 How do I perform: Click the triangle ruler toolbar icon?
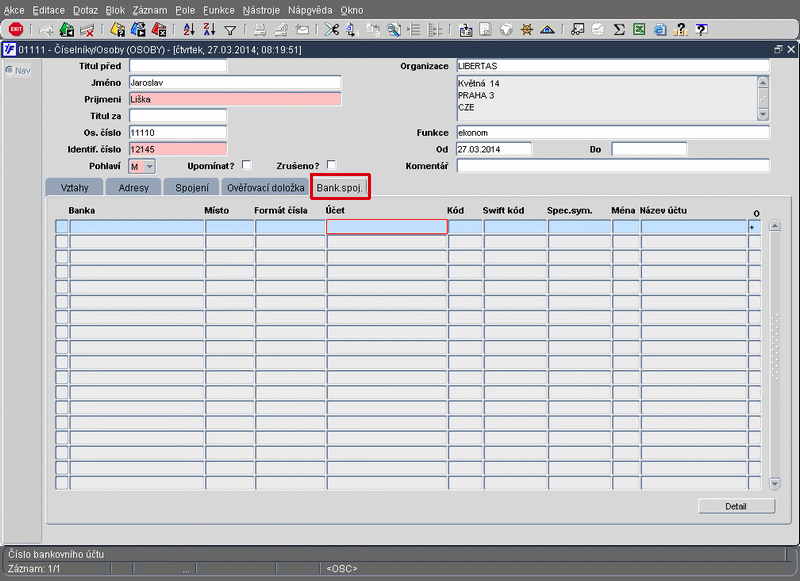pyautogui.click(x=547, y=30)
